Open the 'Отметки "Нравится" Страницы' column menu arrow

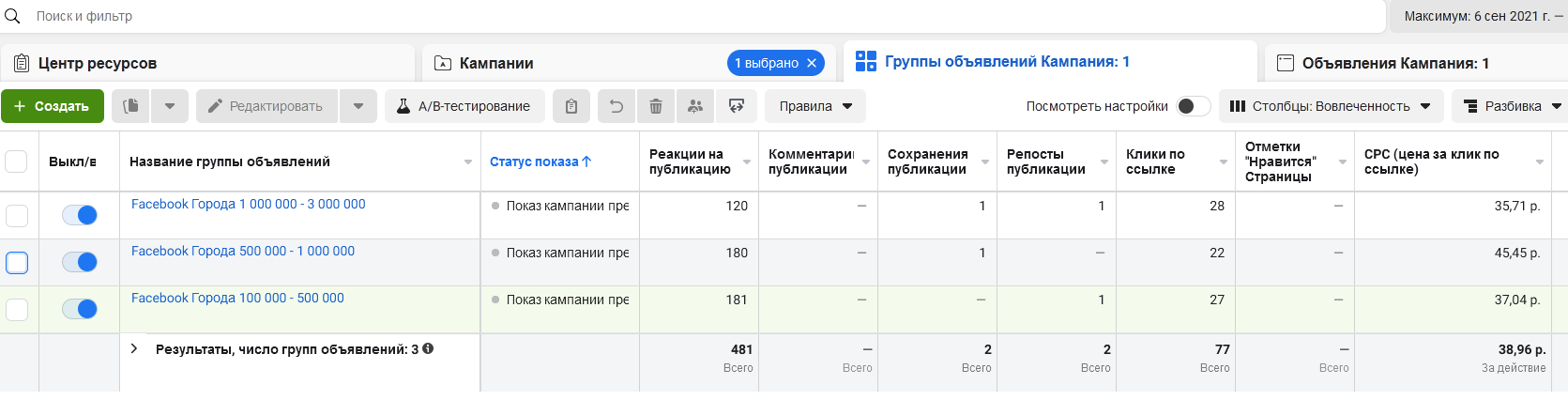coord(1343,162)
